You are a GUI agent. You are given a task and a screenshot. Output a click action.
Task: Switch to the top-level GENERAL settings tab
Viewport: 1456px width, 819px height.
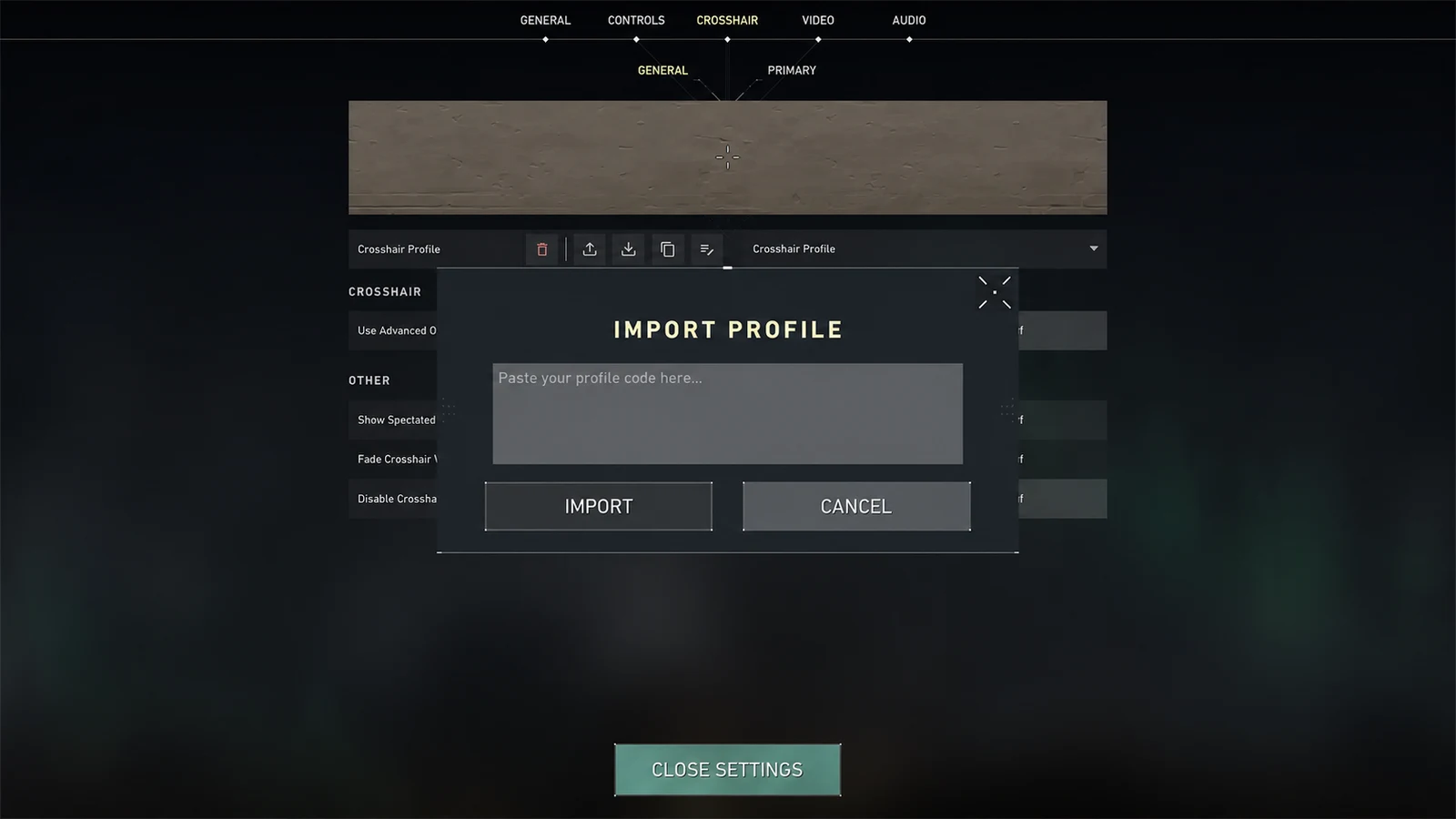545,20
